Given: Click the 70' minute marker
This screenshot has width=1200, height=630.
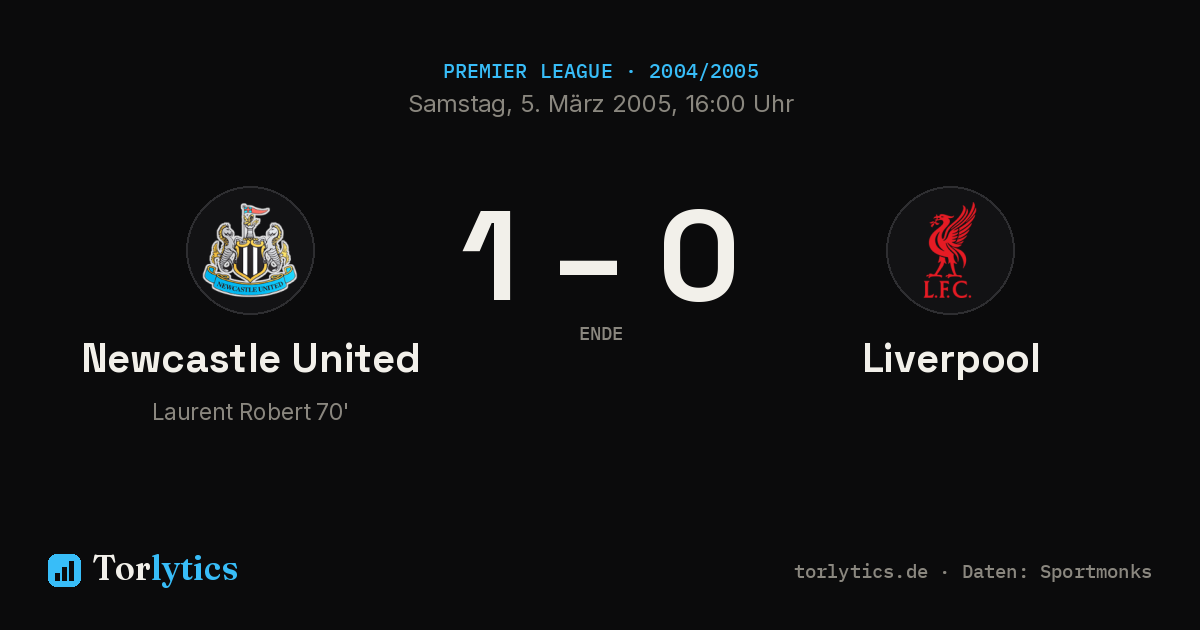Looking at the screenshot, I should coord(332,412).
